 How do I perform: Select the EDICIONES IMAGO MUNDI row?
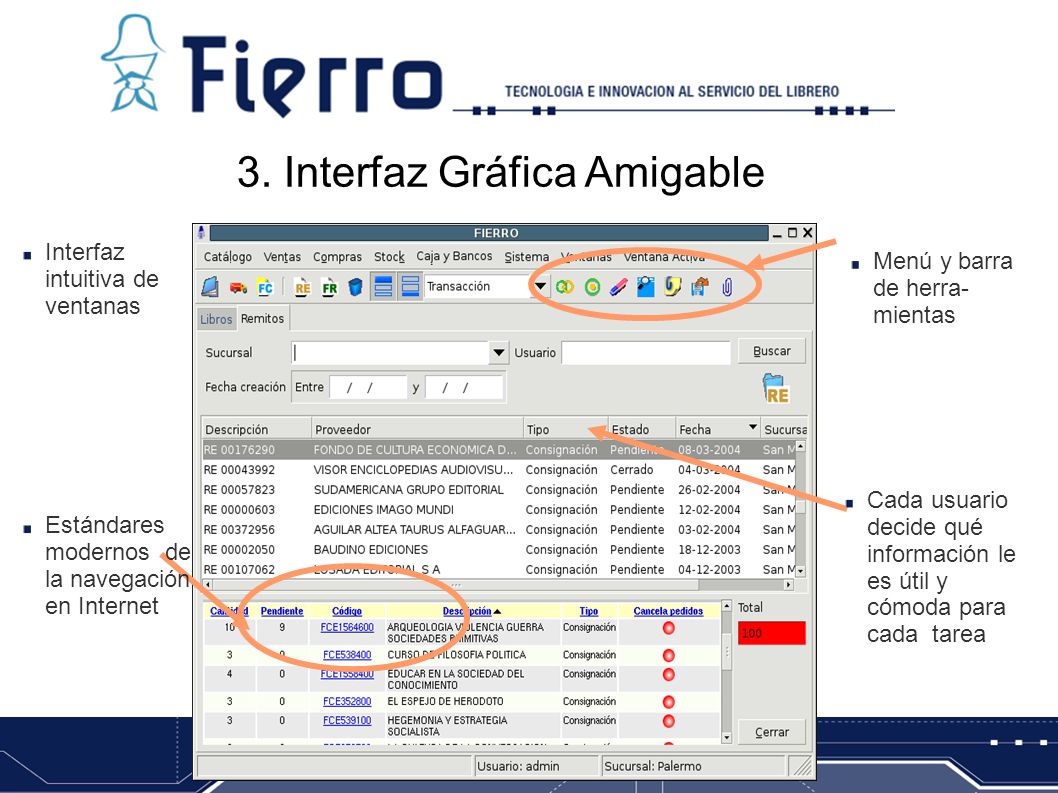pyautogui.click(x=499, y=510)
